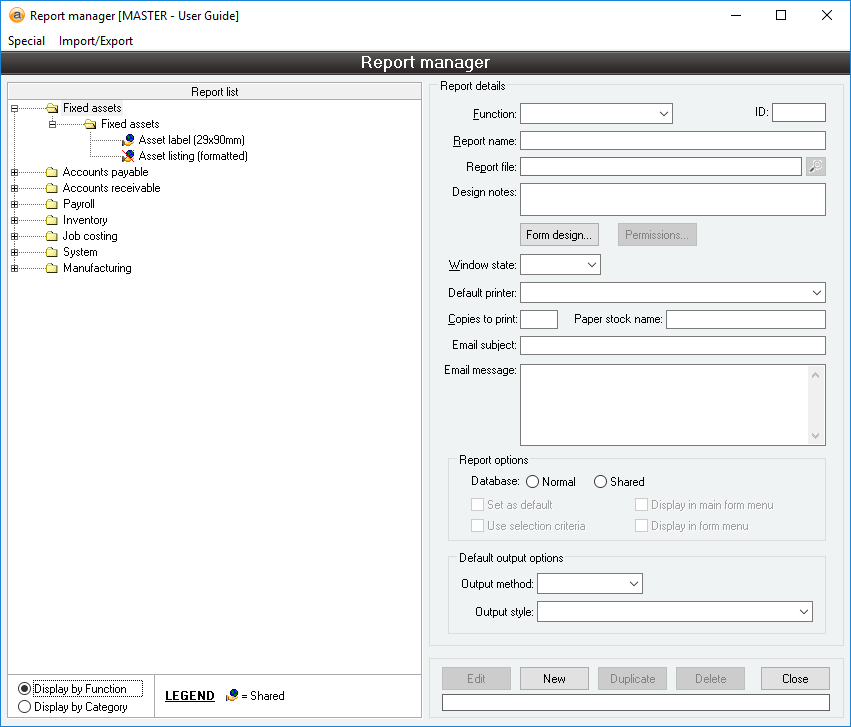Click the Form design... button
The image size is (851, 727).
point(560,235)
